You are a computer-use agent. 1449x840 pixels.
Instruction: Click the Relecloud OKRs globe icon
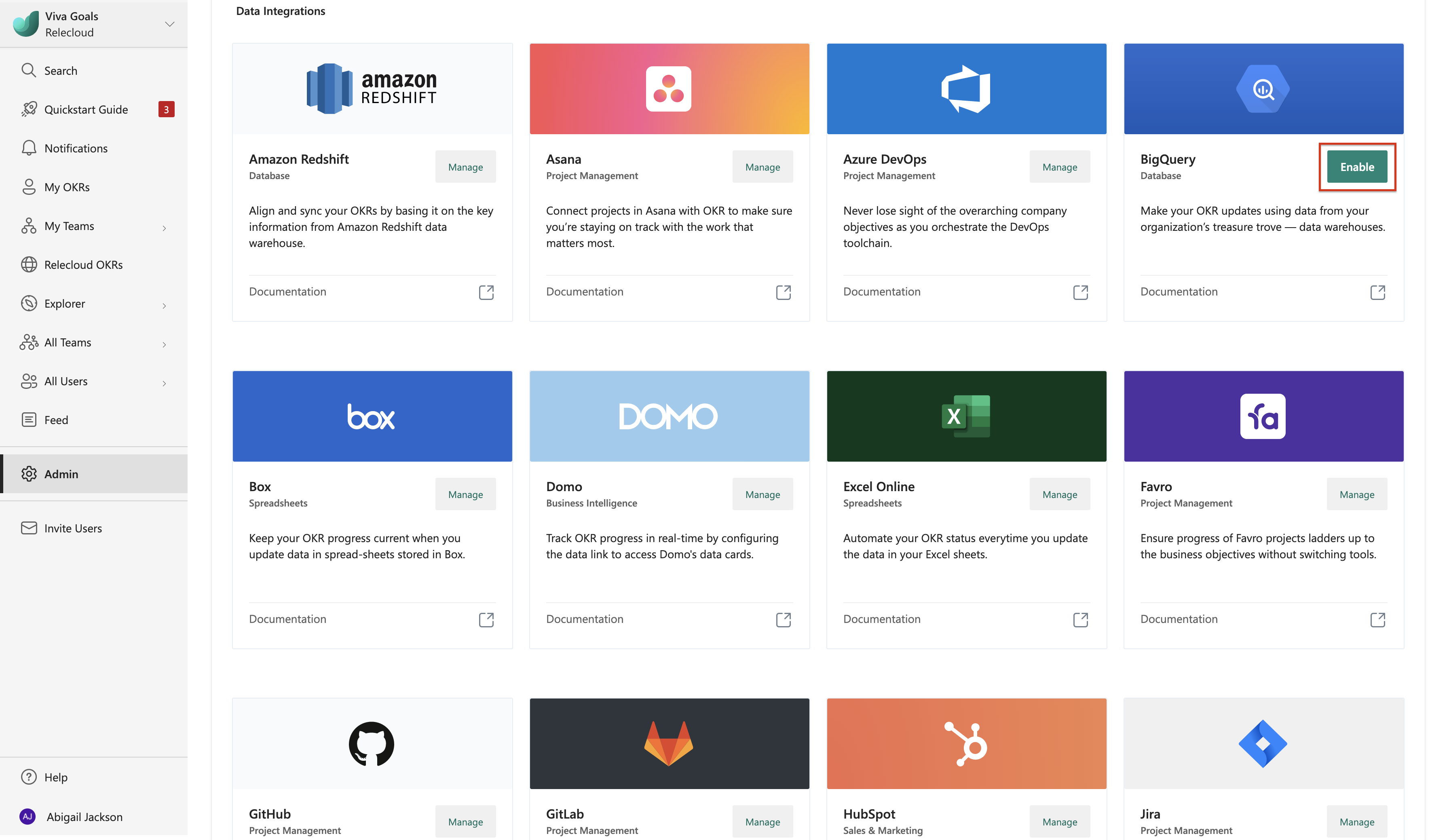(x=29, y=264)
